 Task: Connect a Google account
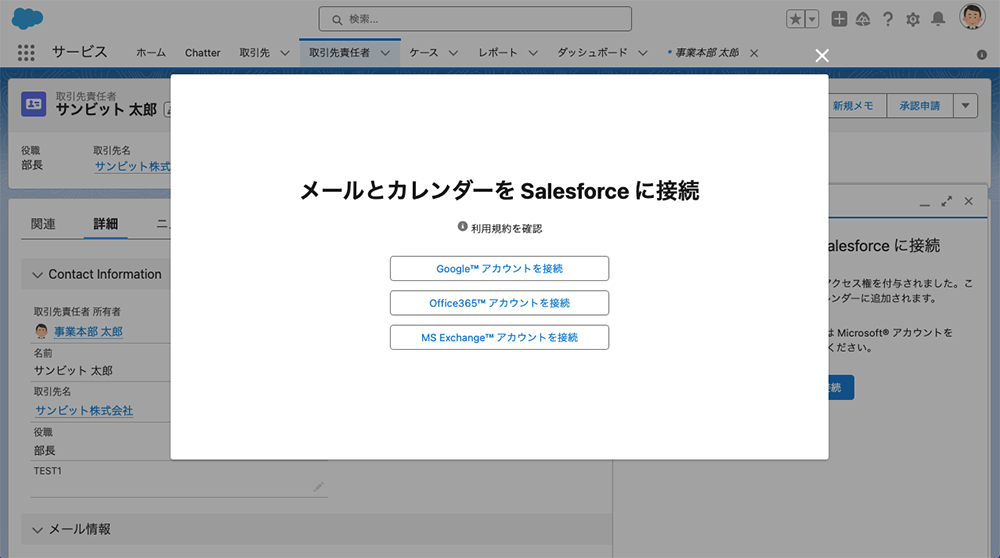click(499, 268)
